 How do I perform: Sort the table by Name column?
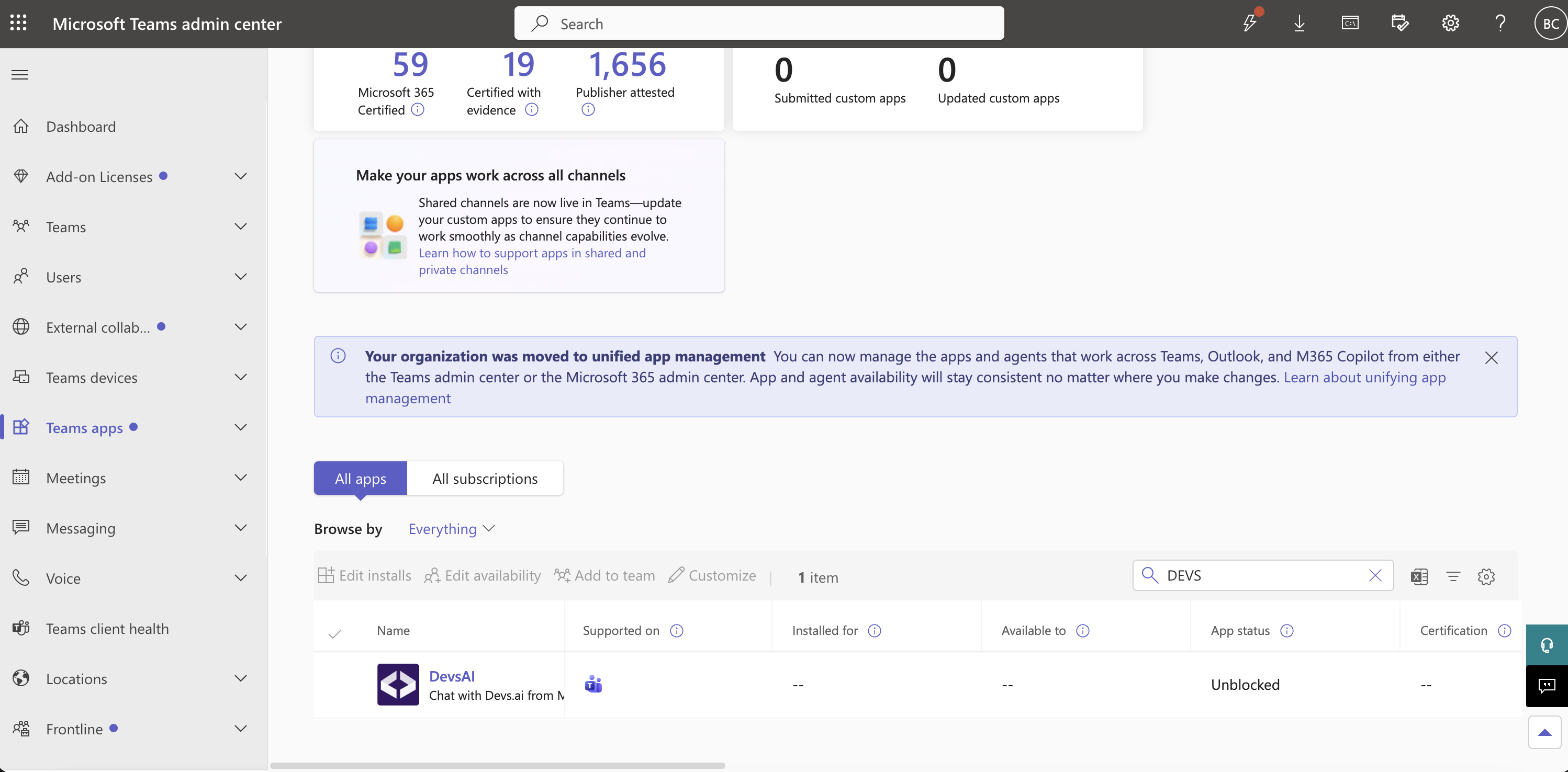(393, 630)
